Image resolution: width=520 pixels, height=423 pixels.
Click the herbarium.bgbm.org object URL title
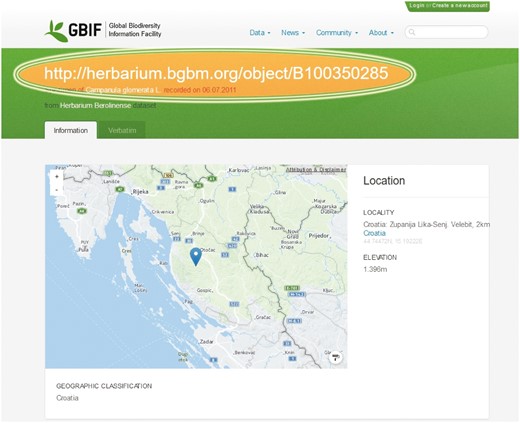[216, 73]
